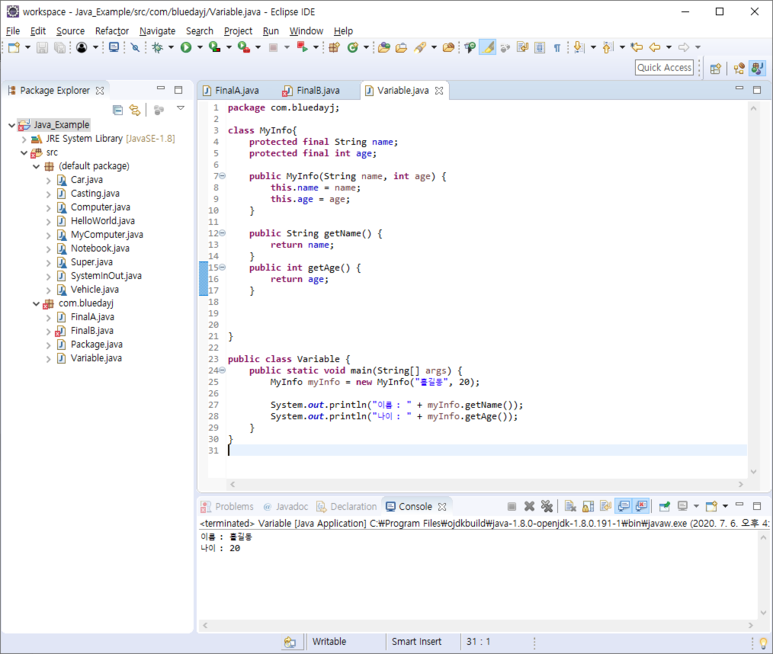Screen dimensions: 773x654
Task: Click Next Annotation icon
Action: pos(579,47)
